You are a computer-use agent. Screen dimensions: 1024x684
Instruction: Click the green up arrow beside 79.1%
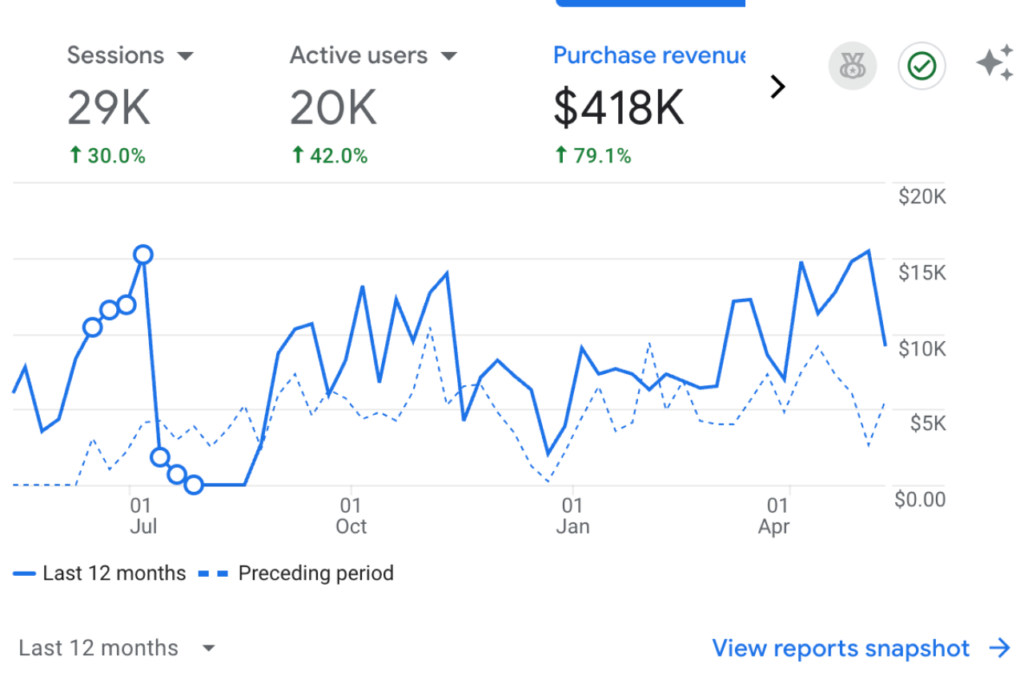click(561, 155)
